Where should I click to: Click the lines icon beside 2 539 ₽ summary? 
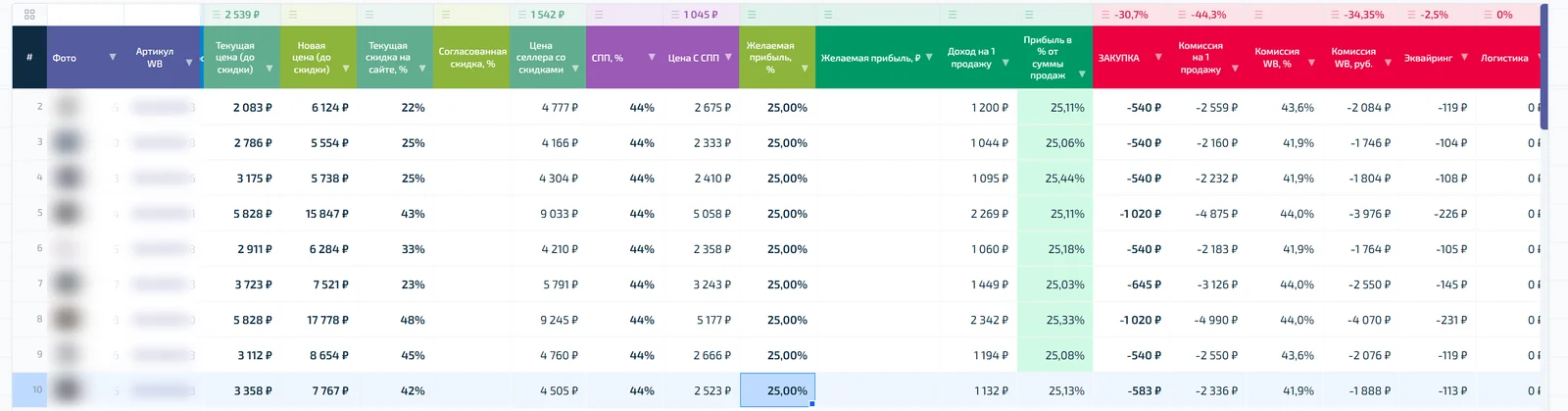tap(217, 15)
